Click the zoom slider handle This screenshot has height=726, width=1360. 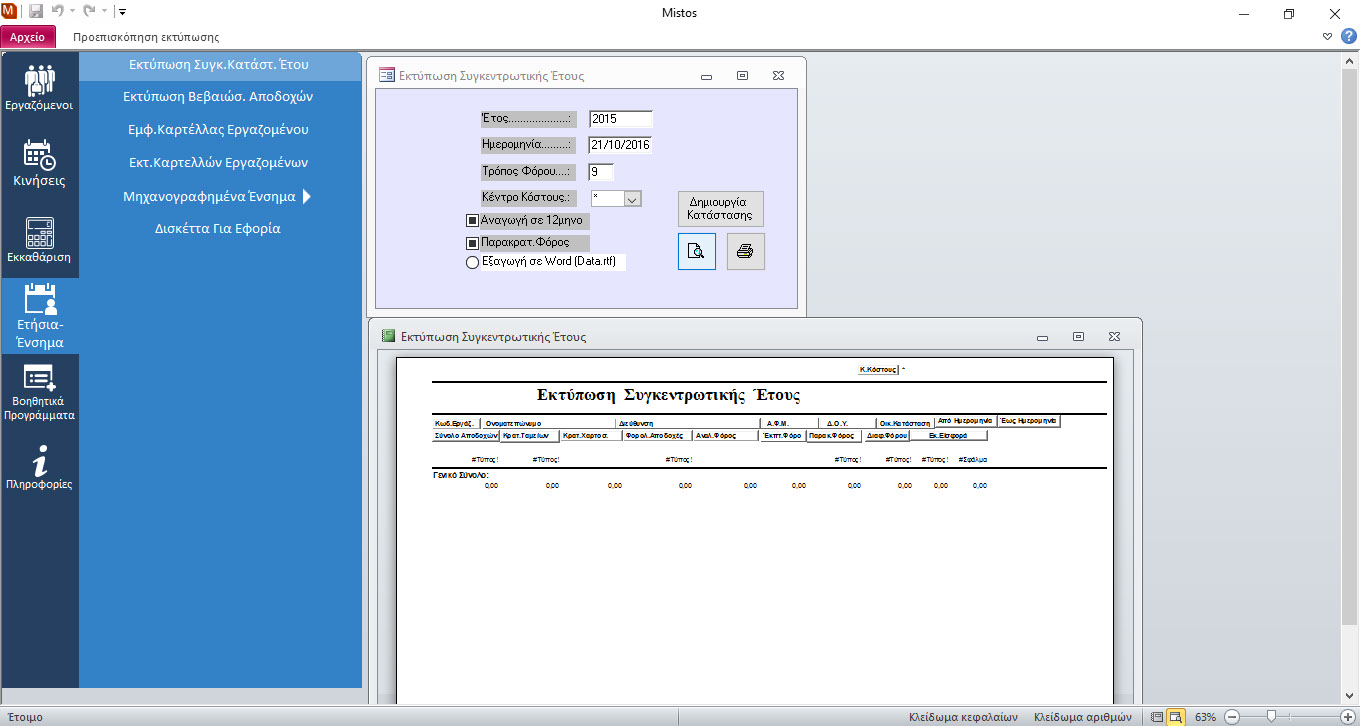point(1271,717)
